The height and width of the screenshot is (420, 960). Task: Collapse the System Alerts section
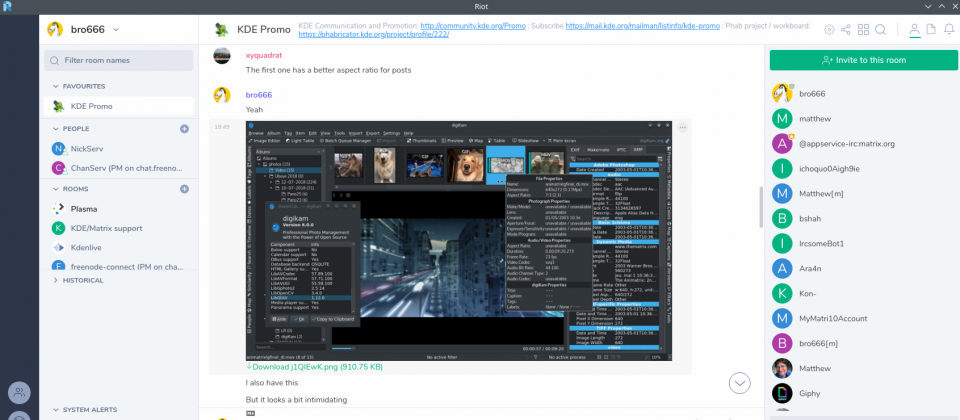pyautogui.click(x=84, y=410)
